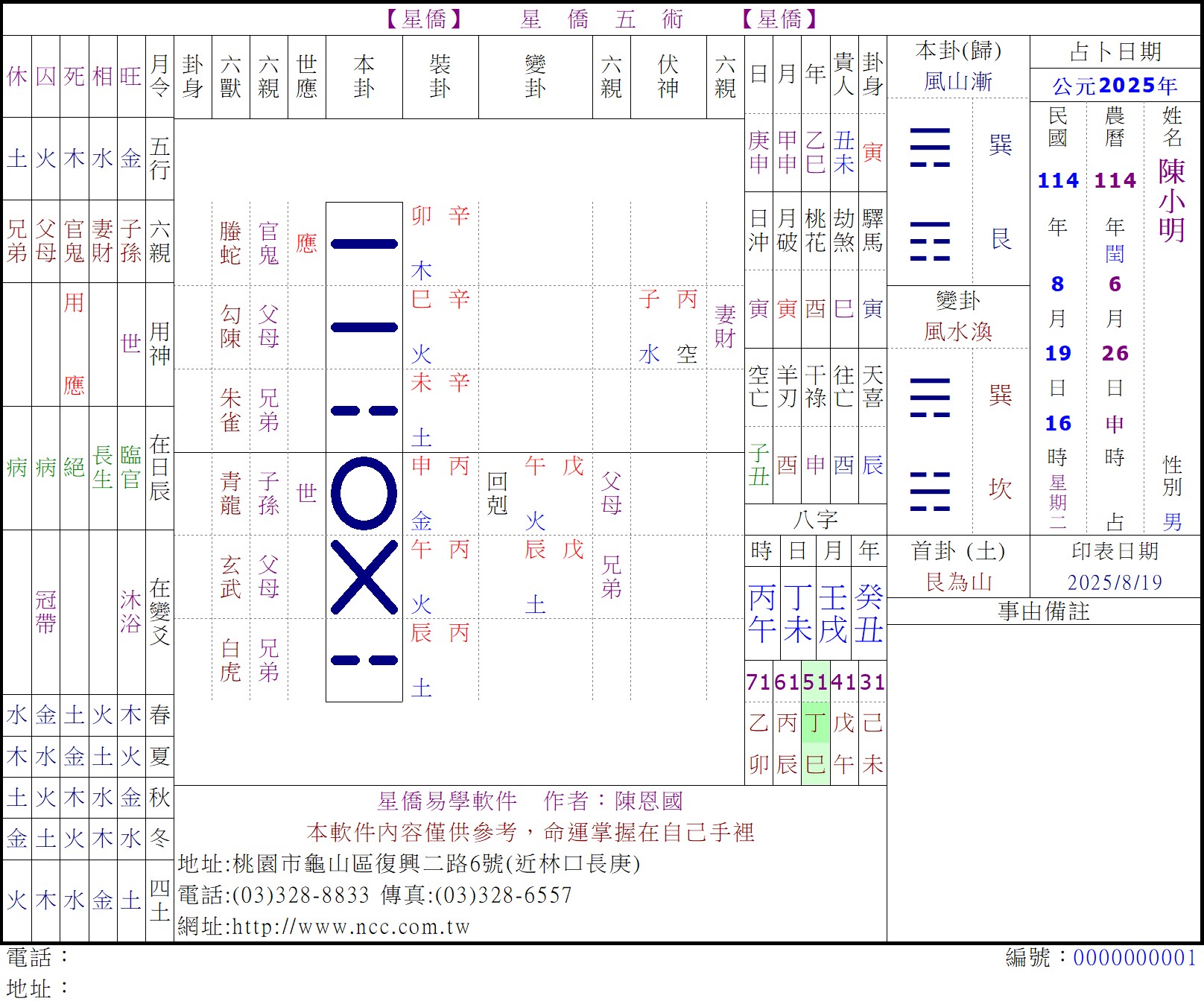This screenshot has height=1007, width=1204.
Task: Click the broken yin line beside 白虎
Action: click(x=364, y=660)
